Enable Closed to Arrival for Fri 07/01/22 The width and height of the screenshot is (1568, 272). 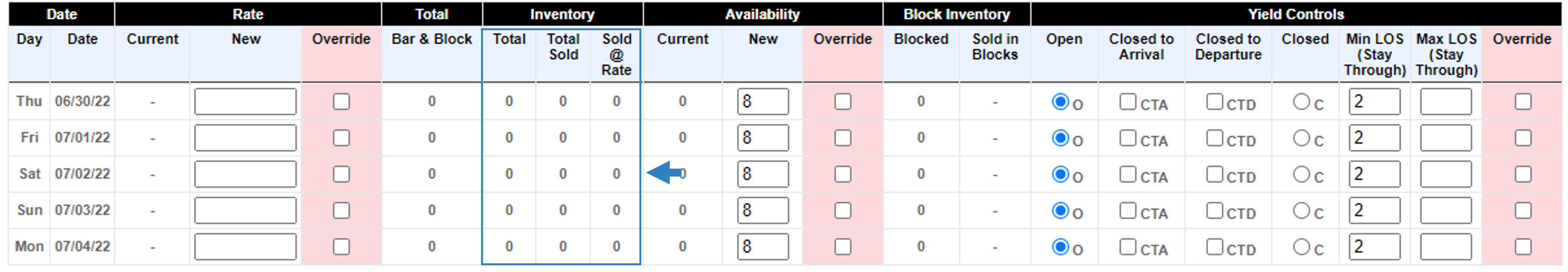(1128, 138)
